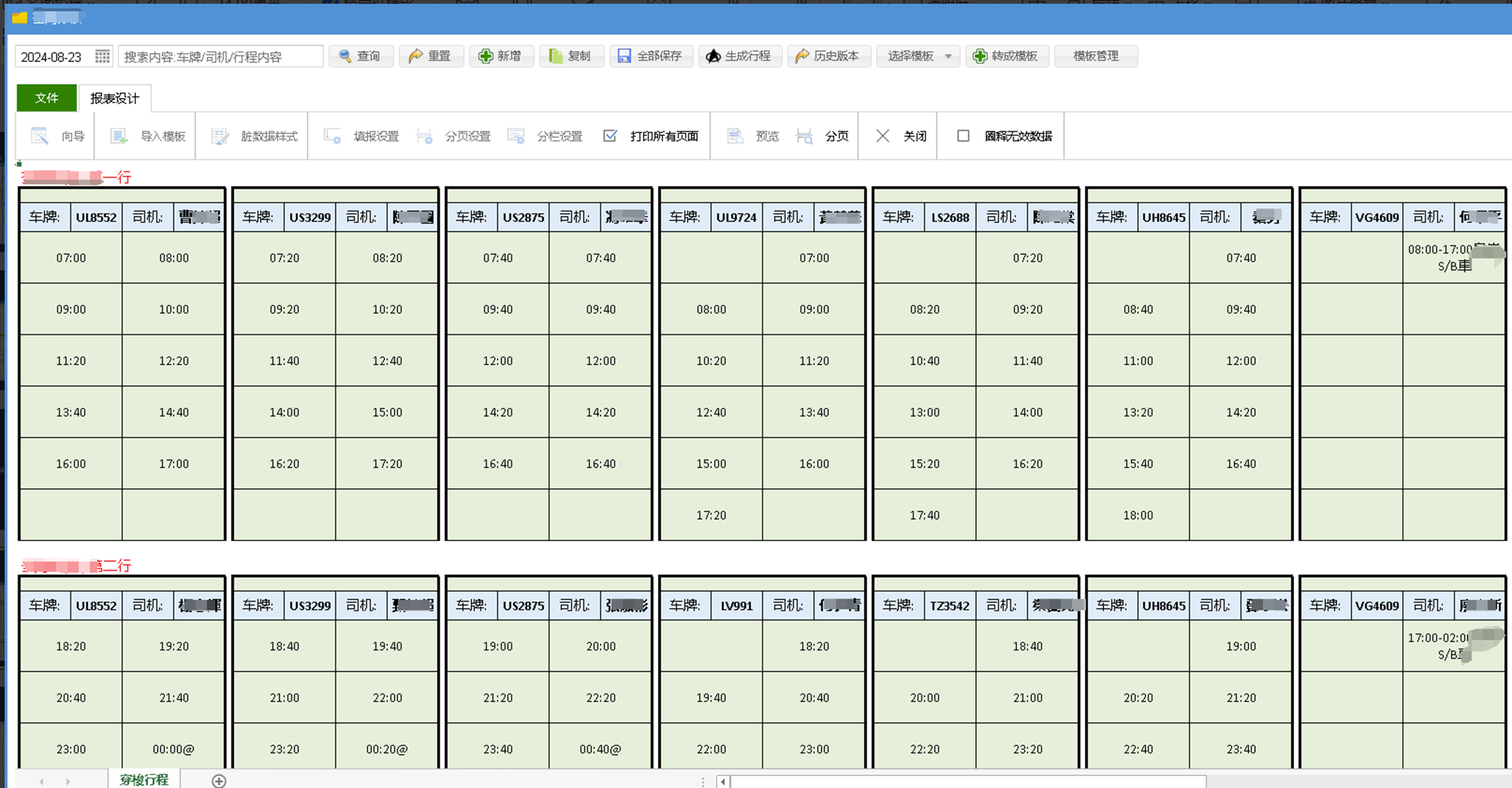This screenshot has width=1512, height=788.
Task: Click the 新增 green plus button
Action: click(x=501, y=57)
